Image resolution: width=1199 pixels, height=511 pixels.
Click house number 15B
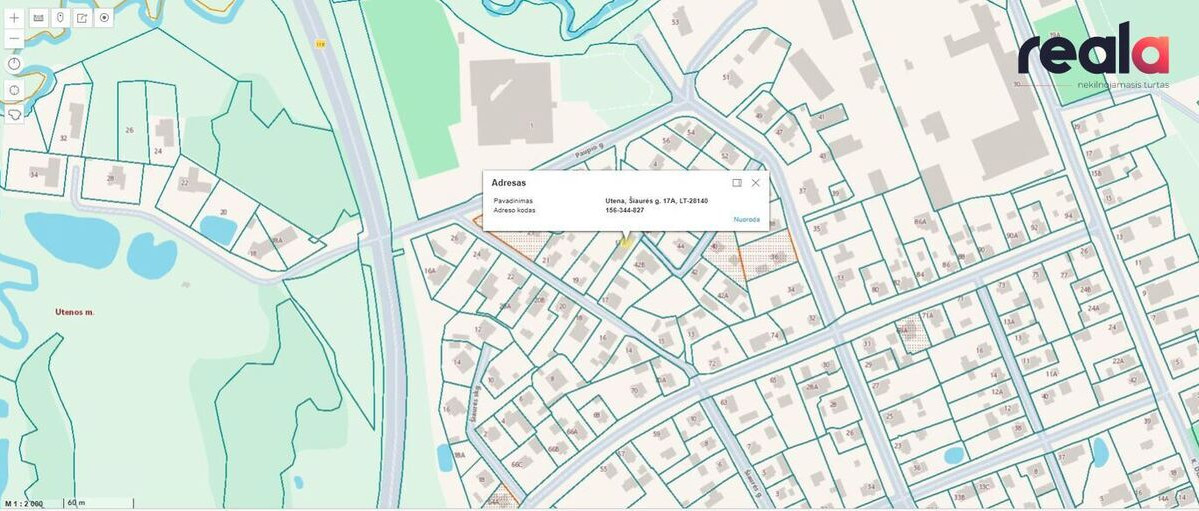point(1097,174)
